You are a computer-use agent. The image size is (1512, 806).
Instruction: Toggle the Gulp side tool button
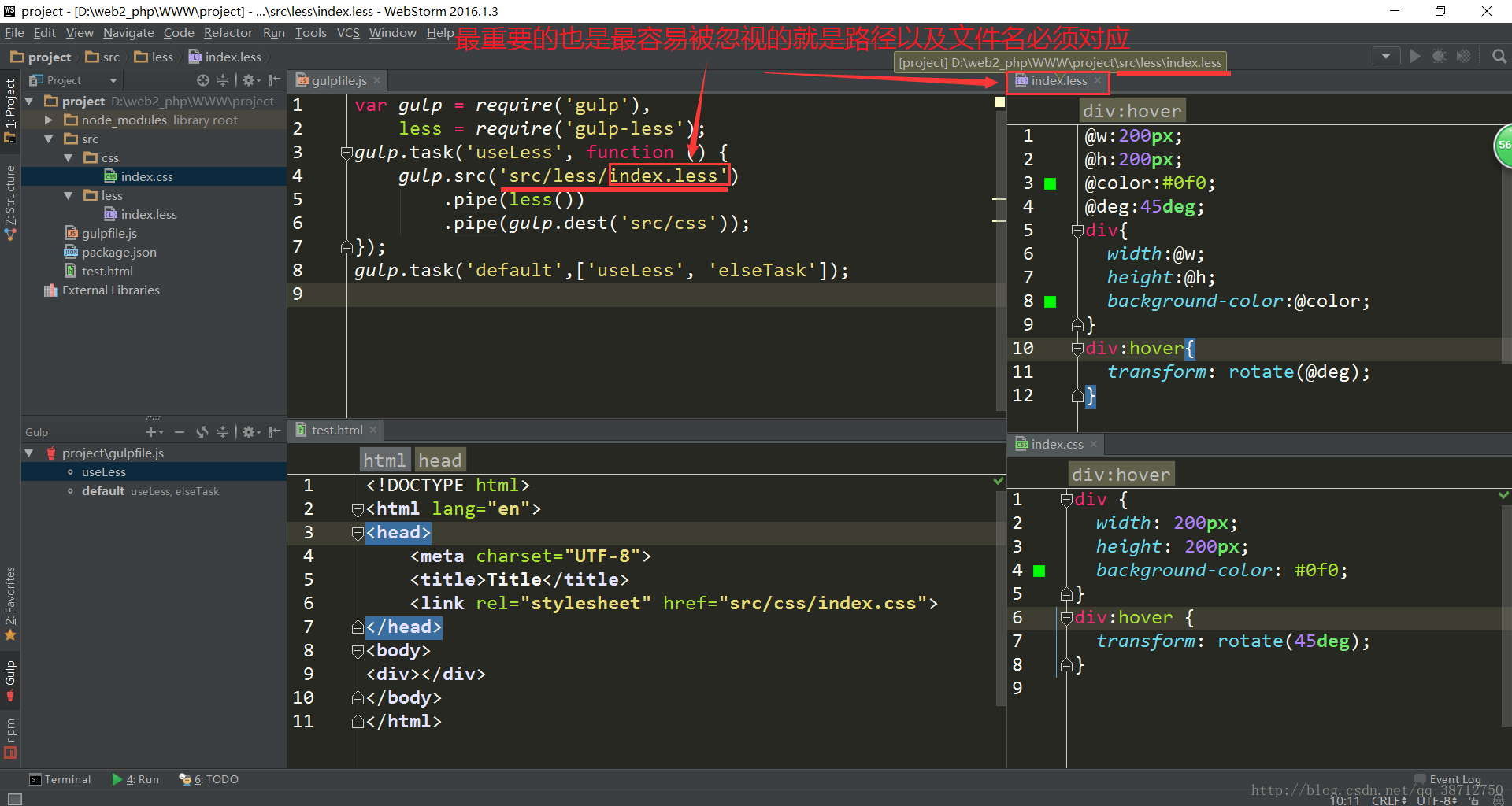(10, 680)
